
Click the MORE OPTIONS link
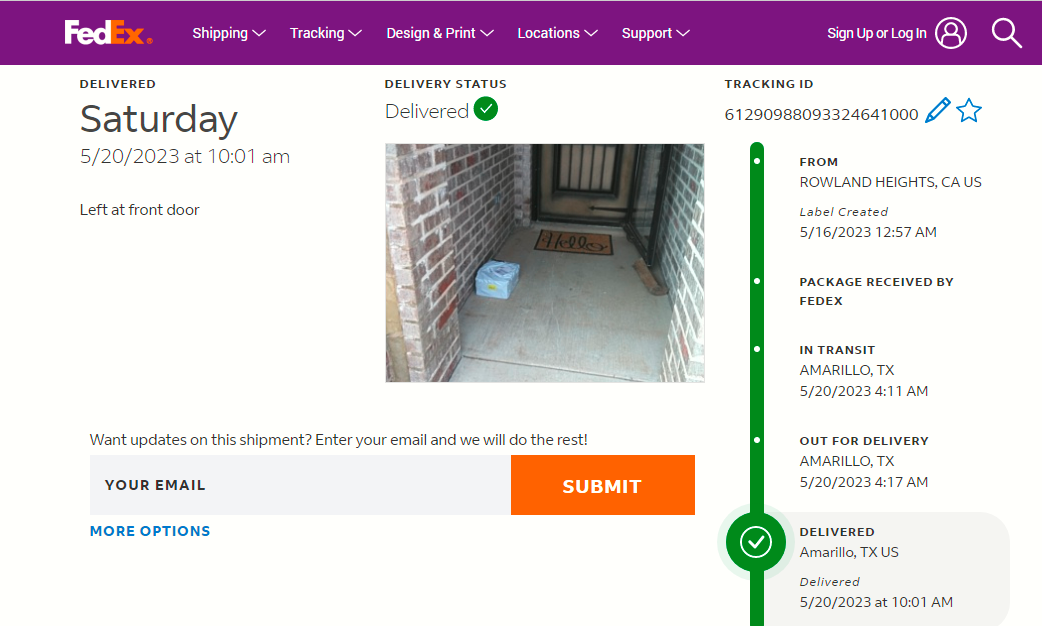click(150, 531)
